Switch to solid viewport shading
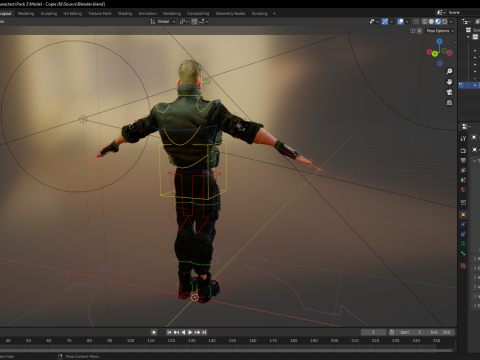The height and width of the screenshot is (360, 480). coord(431,21)
